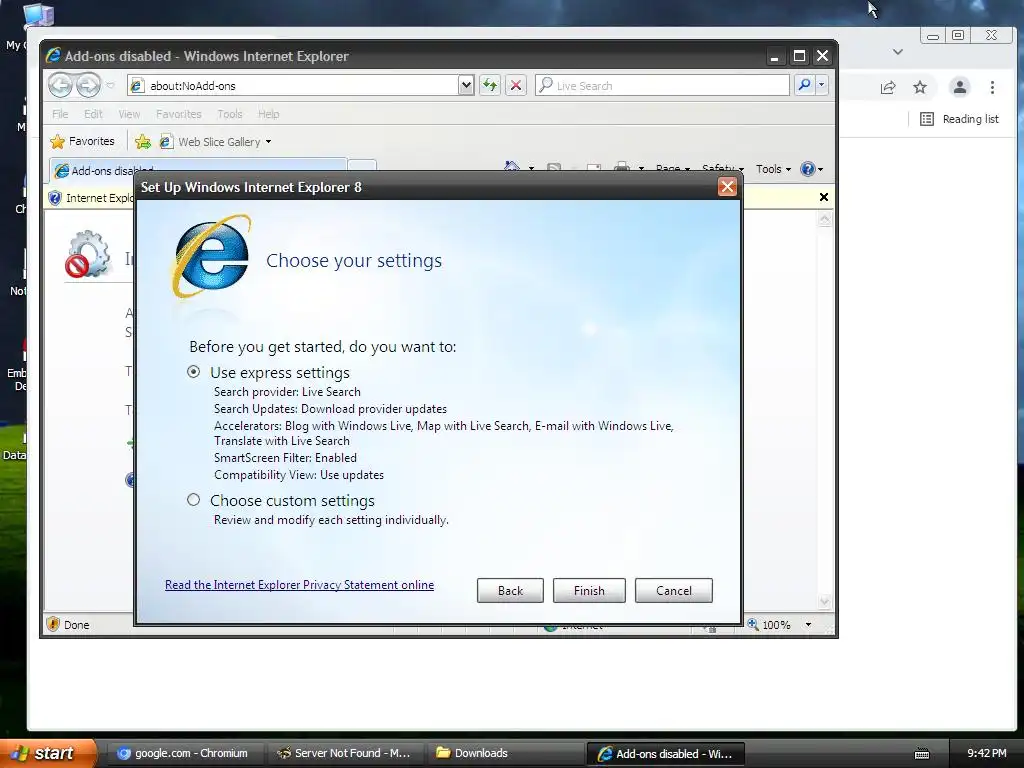
Task: Click Add-ons disabled taskbar item
Action: point(665,753)
